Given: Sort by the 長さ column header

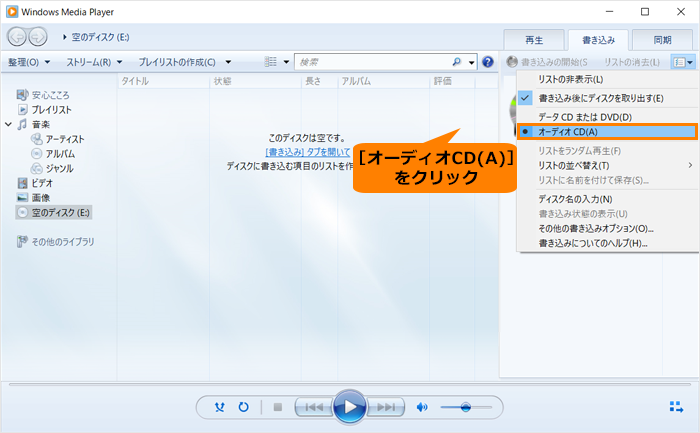Looking at the screenshot, I should pyautogui.click(x=320, y=81).
